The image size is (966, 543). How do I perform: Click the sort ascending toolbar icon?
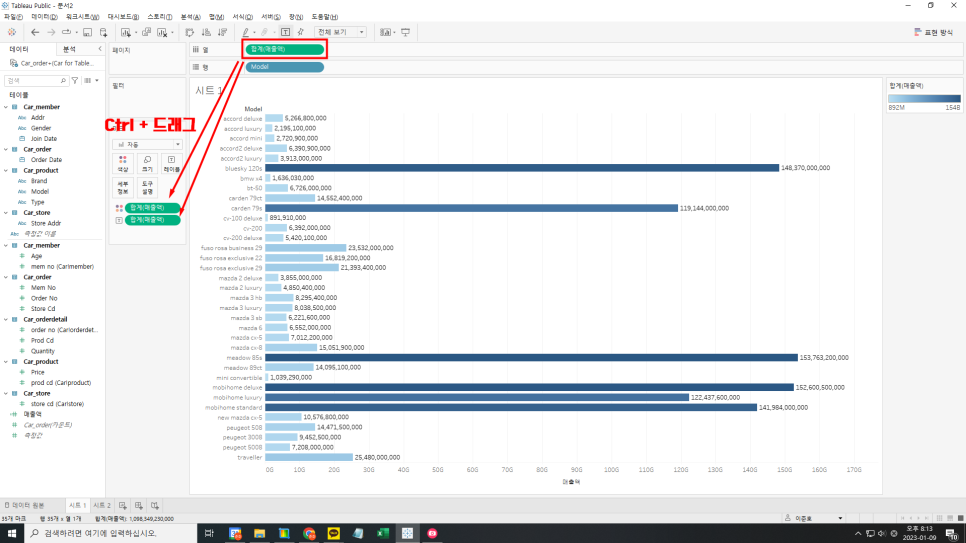(x=206, y=32)
